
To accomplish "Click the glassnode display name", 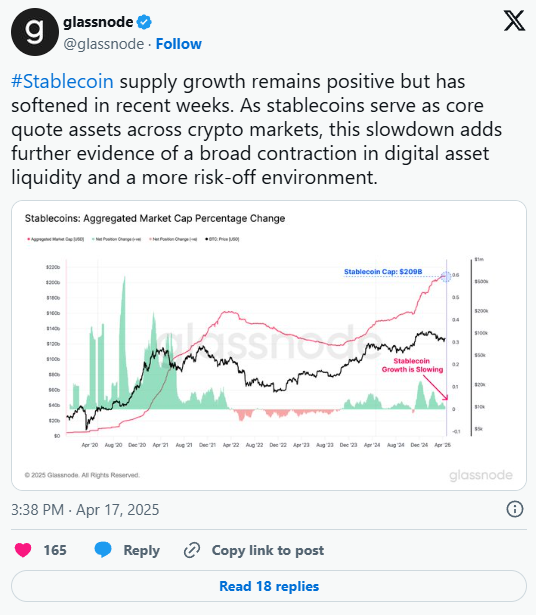I will [98, 22].
